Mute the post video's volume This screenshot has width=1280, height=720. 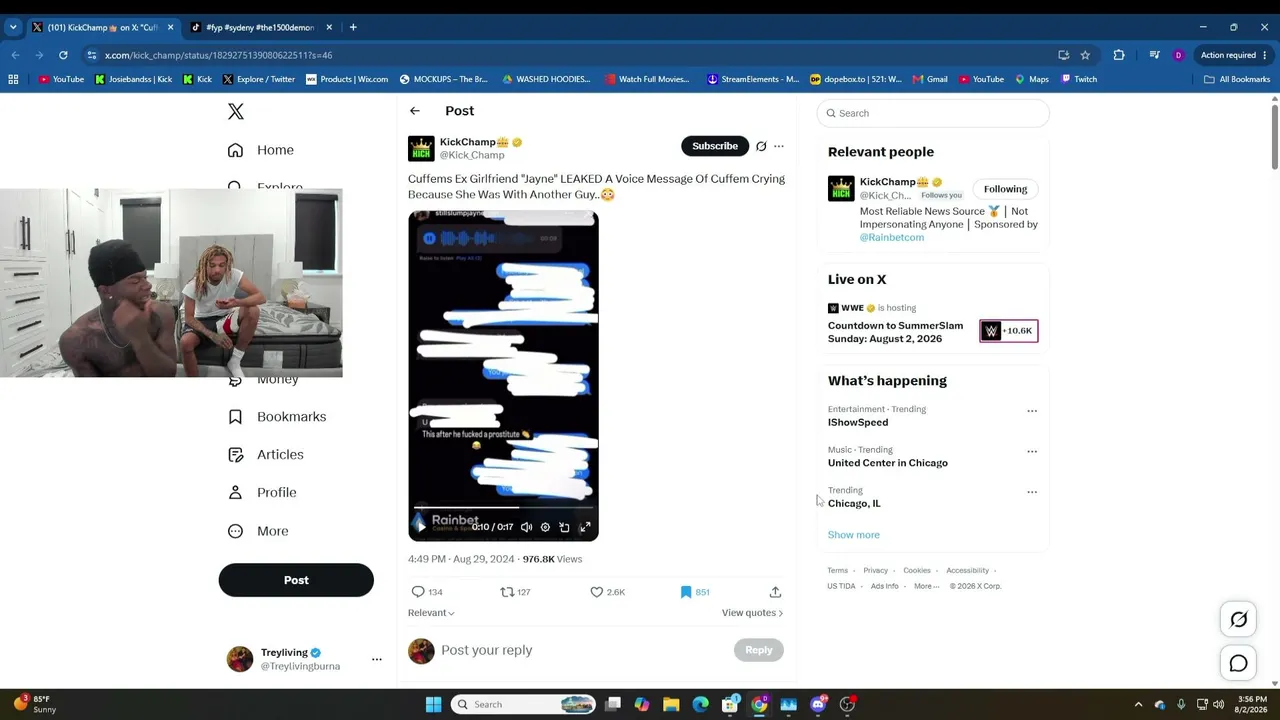click(x=526, y=527)
